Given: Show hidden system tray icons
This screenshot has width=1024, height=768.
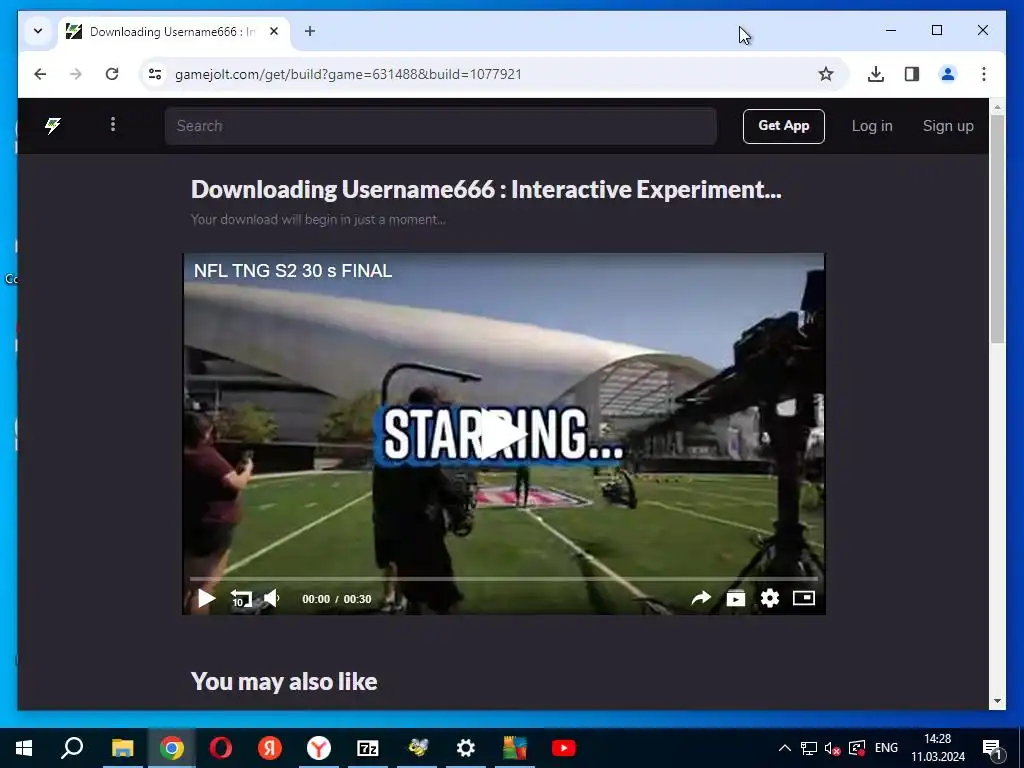Looking at the screenshot, I should (x=785, y=748).
